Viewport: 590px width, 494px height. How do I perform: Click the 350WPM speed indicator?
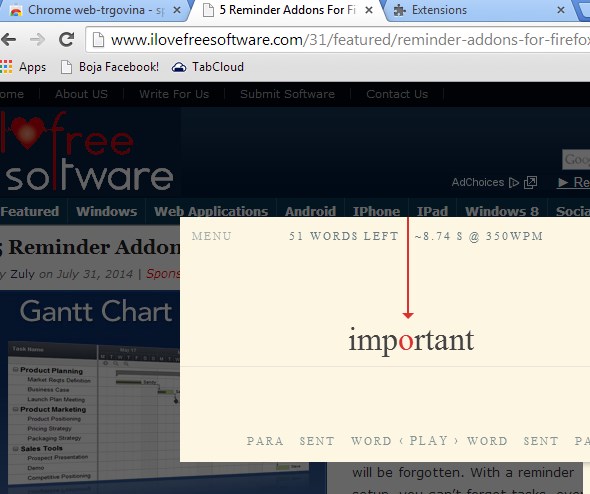click(514, 236)
